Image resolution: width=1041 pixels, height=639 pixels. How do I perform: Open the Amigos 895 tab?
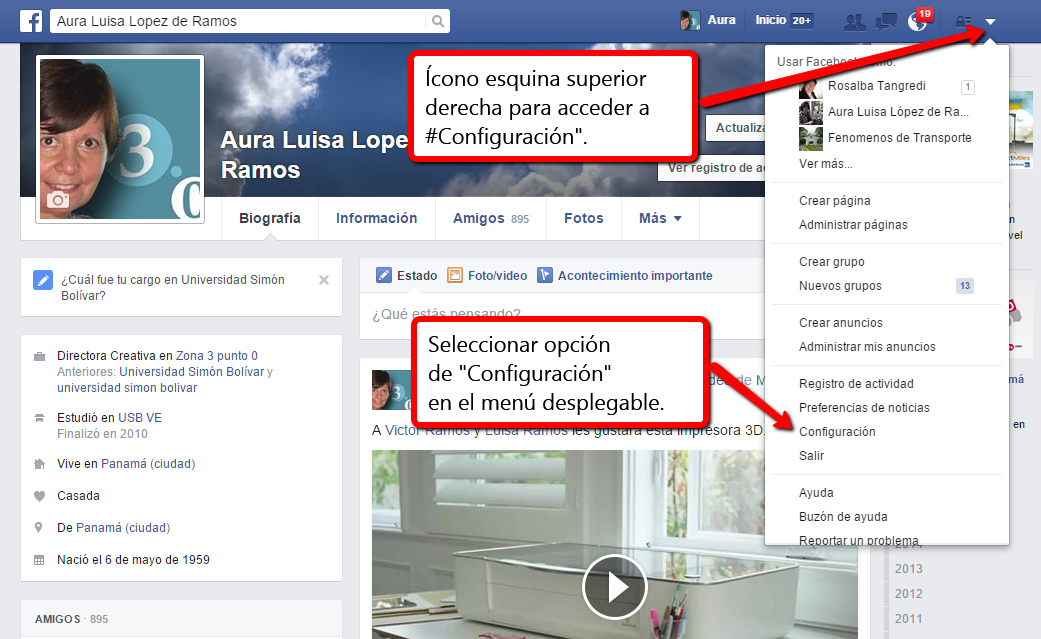(x=491, y=219)
